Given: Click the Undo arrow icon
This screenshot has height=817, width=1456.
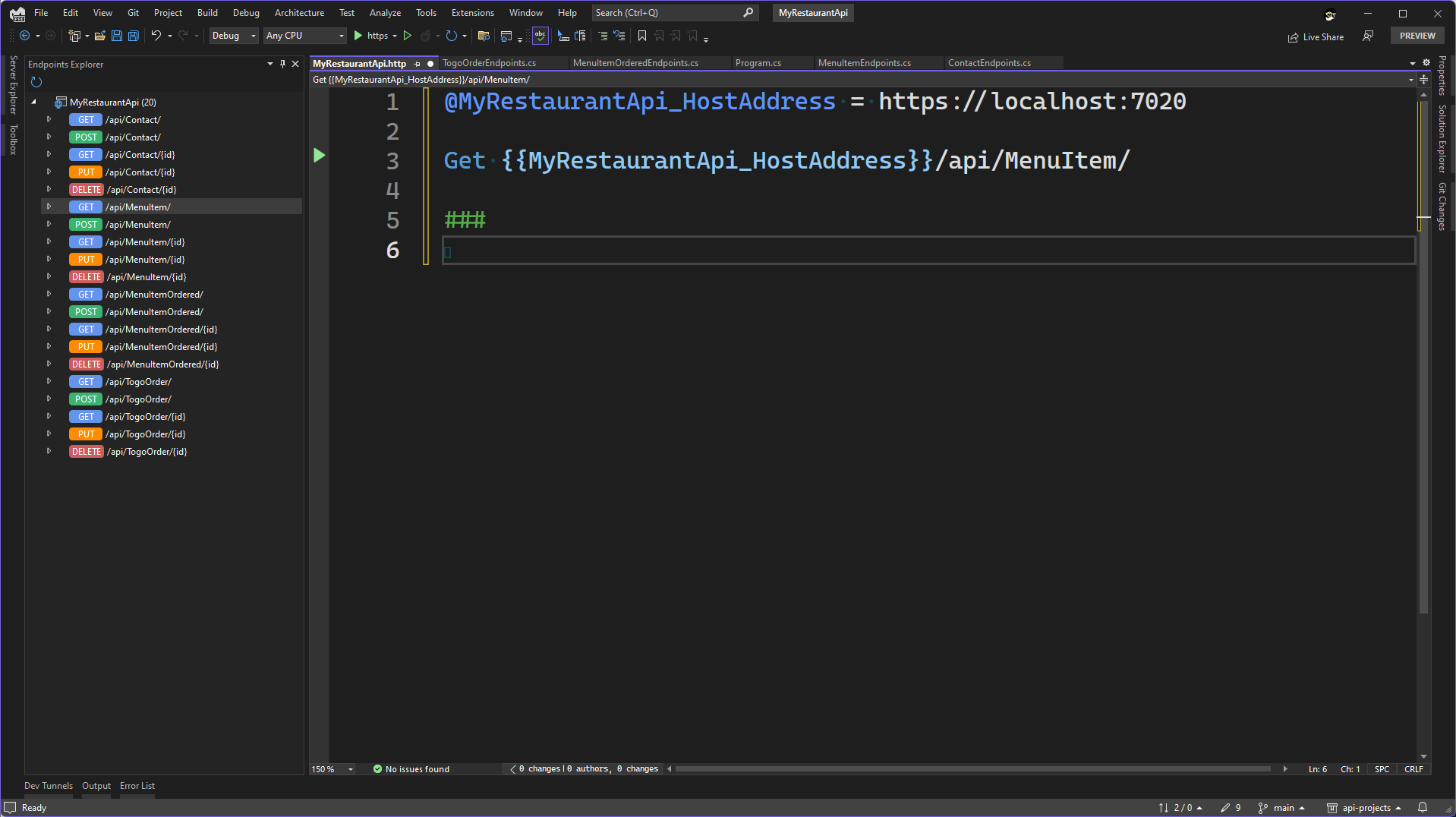Looking at the screenshot, I should coord(156,36).
